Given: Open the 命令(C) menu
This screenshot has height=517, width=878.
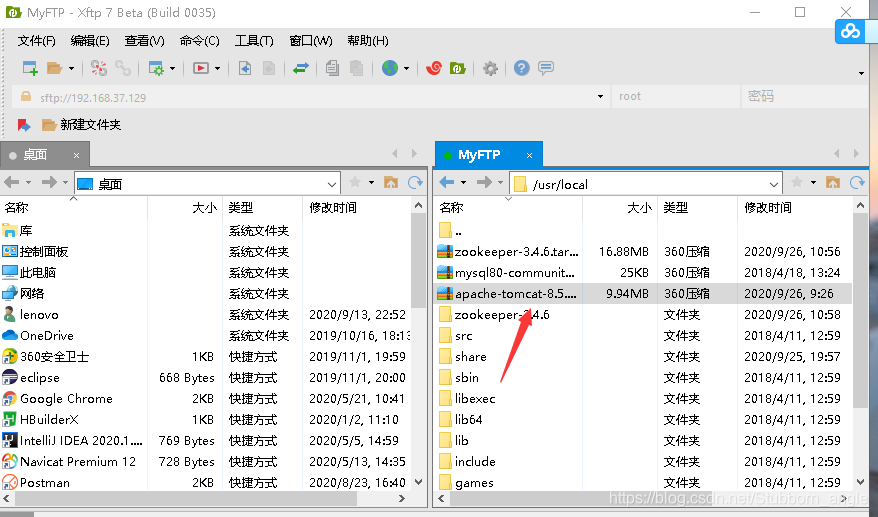Looking at the screenshot, I should [199, 41].
